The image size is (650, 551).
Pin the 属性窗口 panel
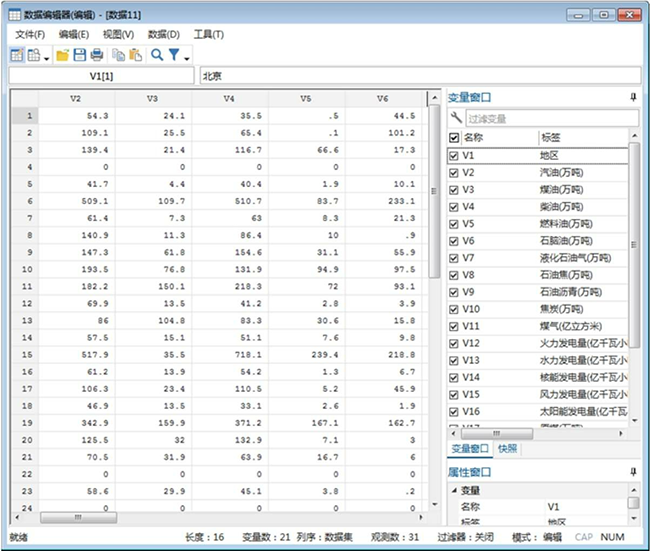[633, 472]
